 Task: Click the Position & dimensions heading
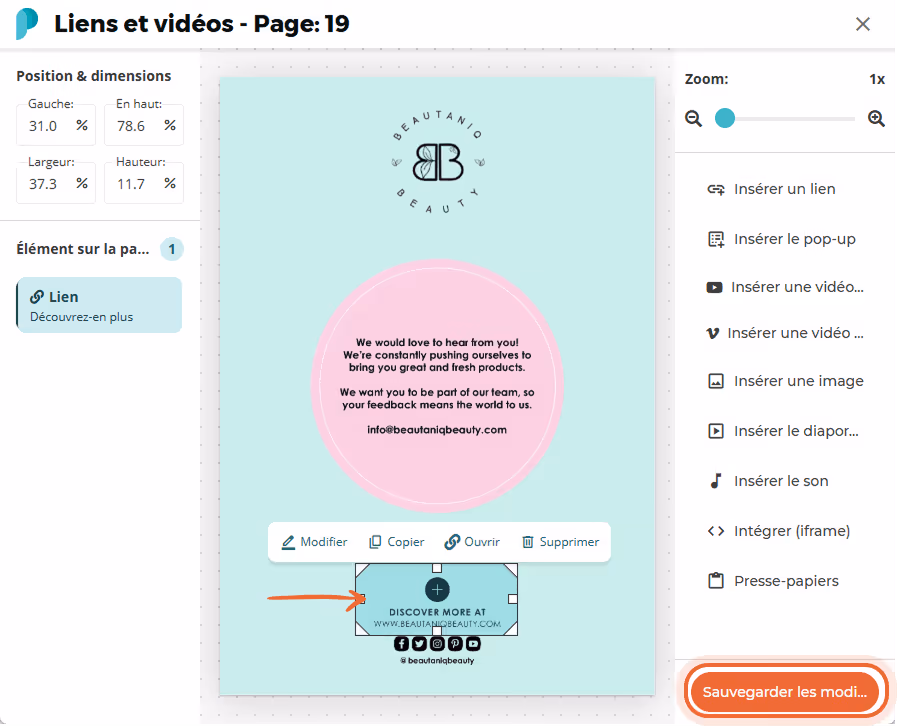(94, 76)
